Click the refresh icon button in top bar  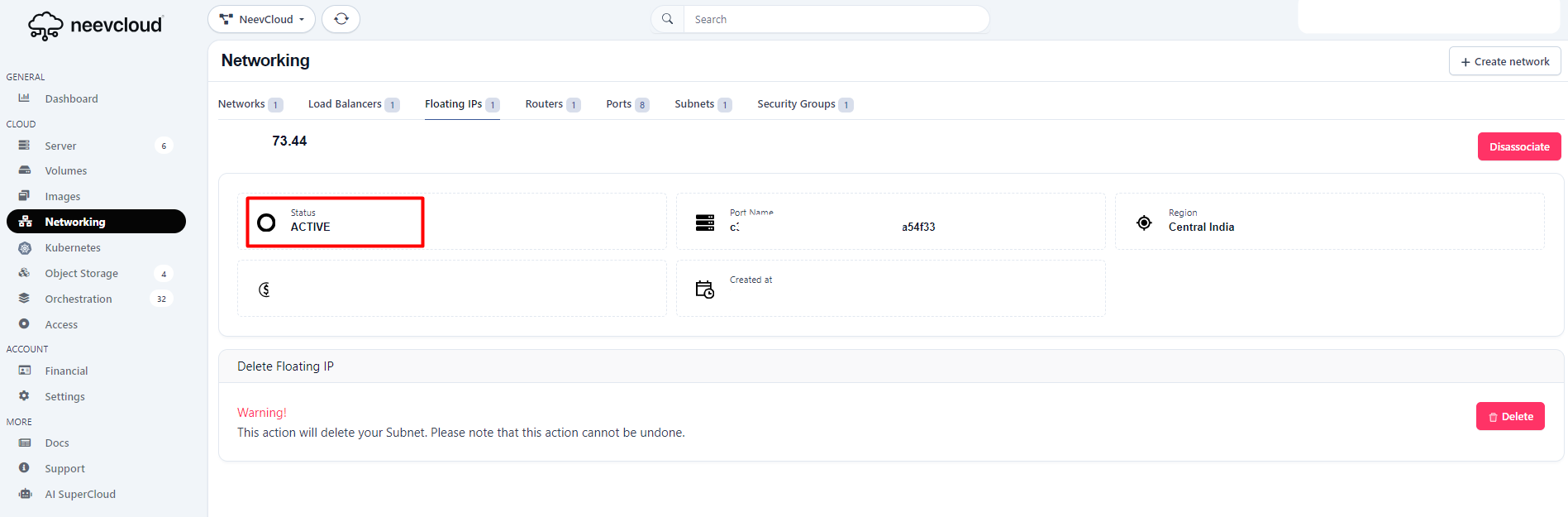coord(341,19)
